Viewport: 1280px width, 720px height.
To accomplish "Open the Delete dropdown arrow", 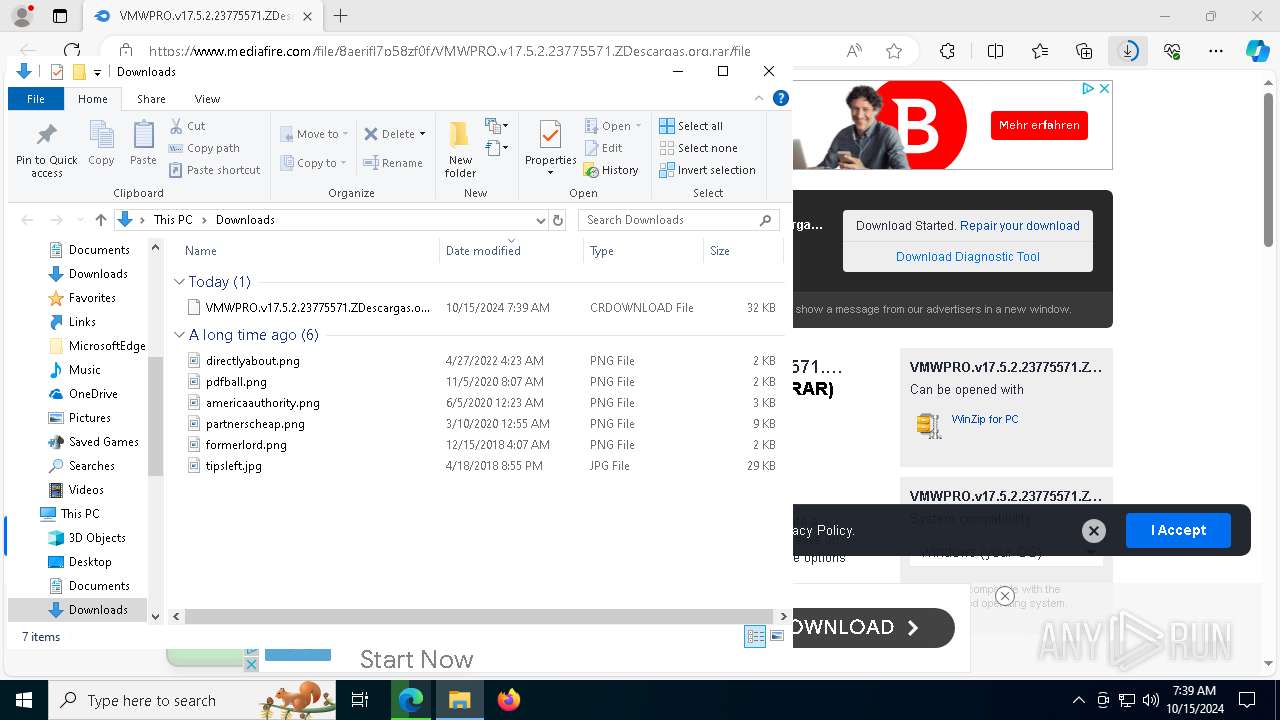I will pos(422,134).
